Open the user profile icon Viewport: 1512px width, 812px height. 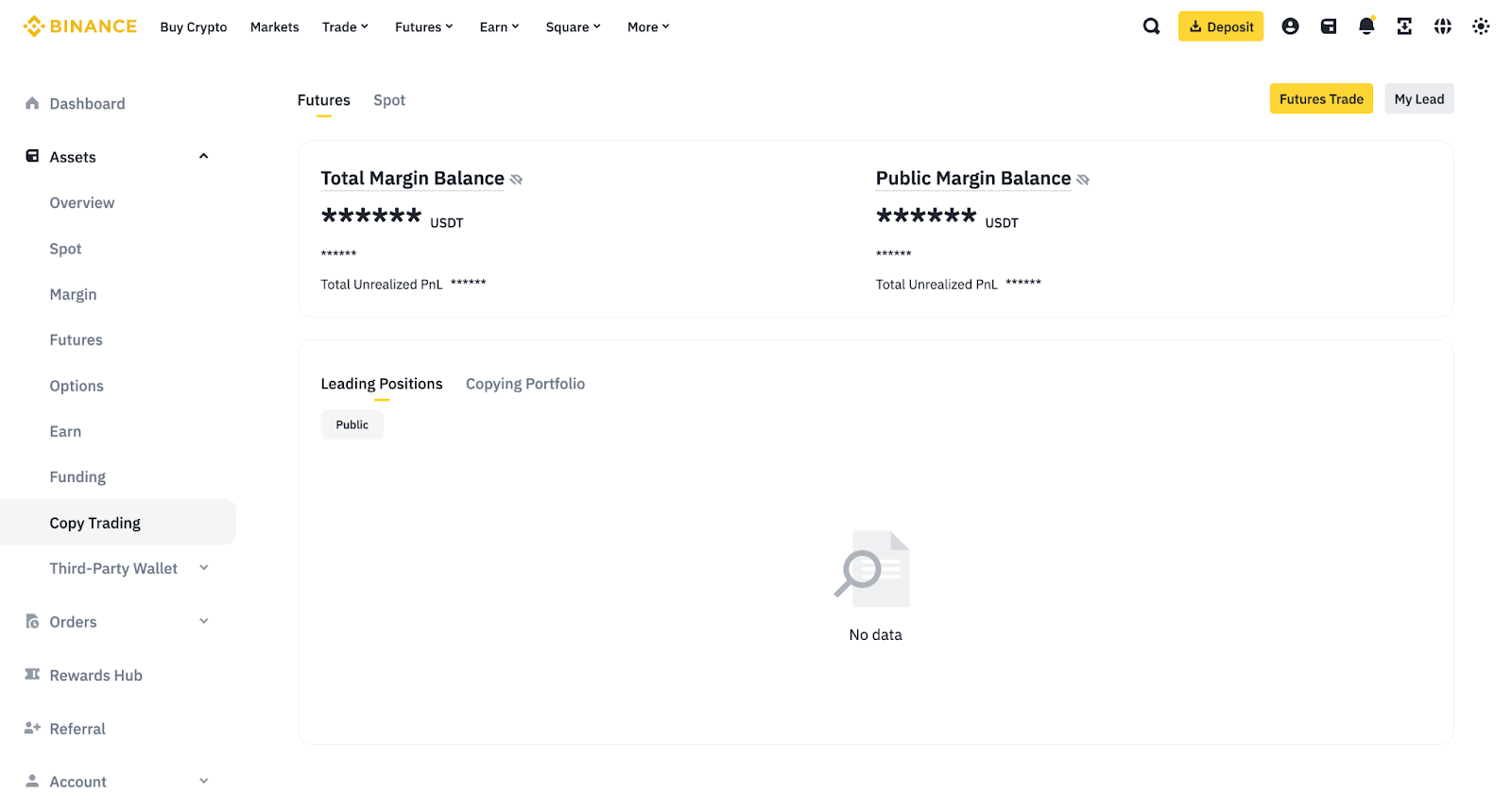[x=1290, y=26]
